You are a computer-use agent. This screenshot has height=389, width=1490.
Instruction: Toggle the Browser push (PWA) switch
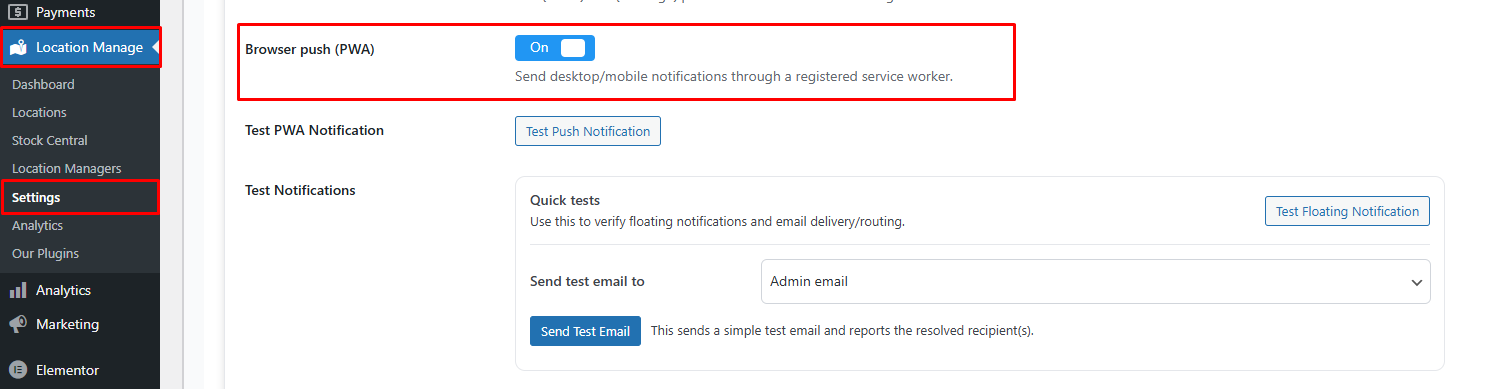tap(555, 48)
